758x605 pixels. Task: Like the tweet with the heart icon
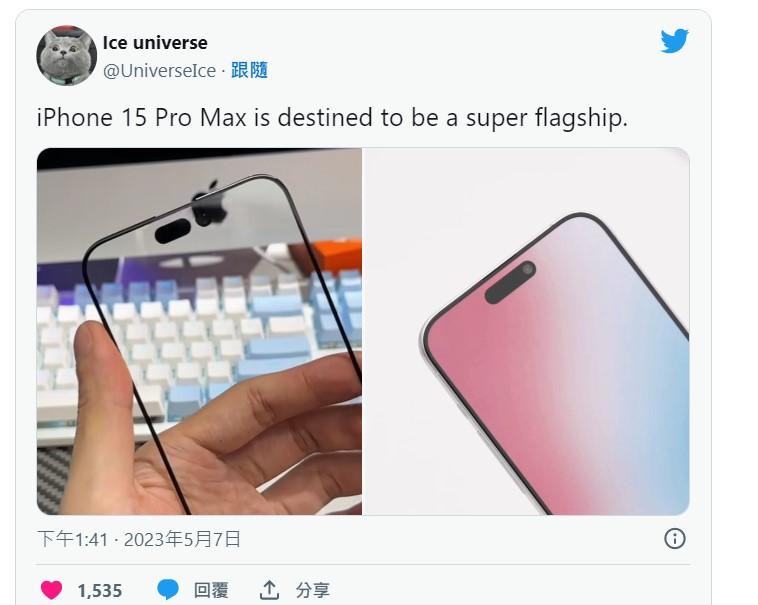(51, 590)
